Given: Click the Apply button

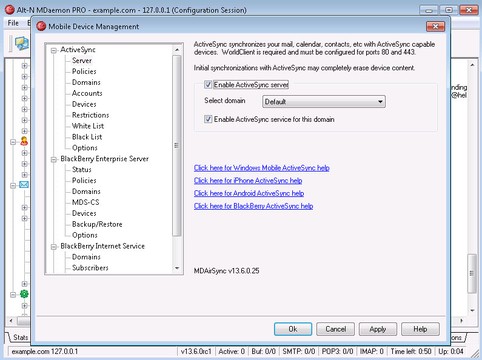Looking at the screenshot, I should point(378,329).
